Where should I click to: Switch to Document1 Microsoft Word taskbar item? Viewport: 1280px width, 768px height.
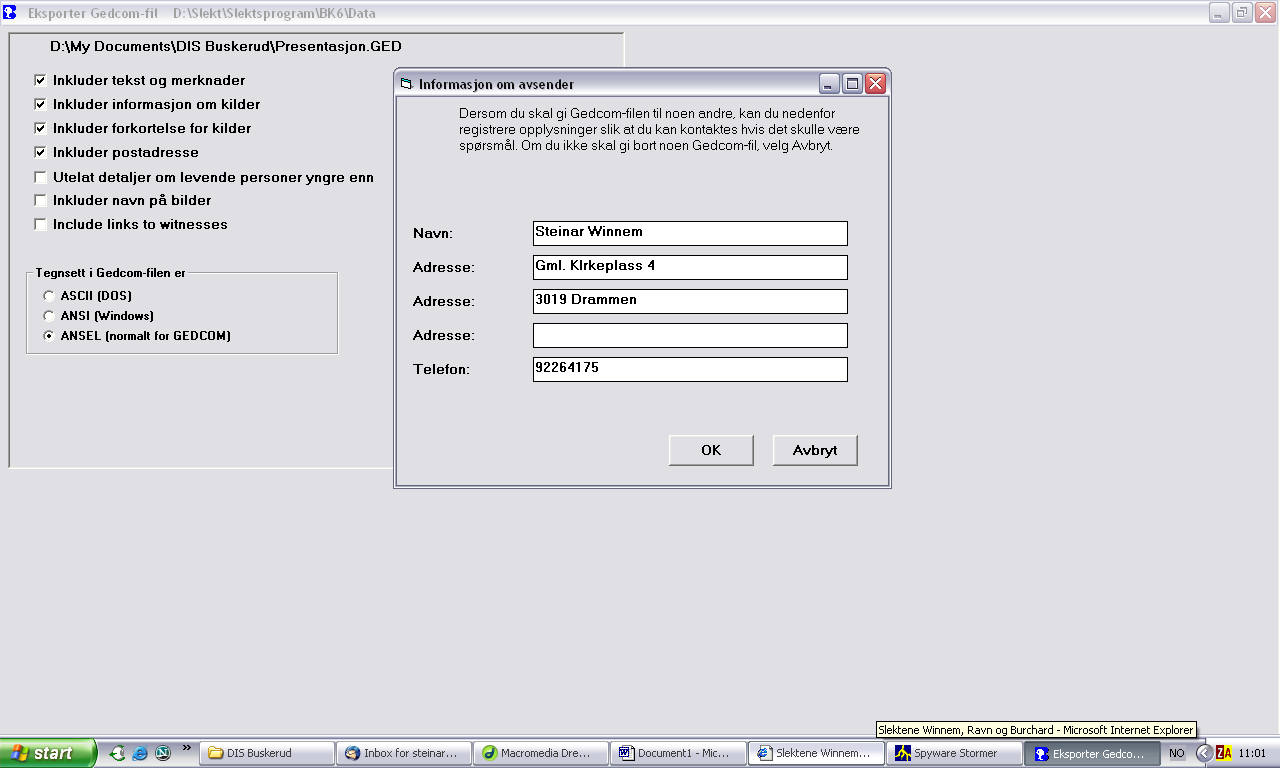click(x=678, y=753)
